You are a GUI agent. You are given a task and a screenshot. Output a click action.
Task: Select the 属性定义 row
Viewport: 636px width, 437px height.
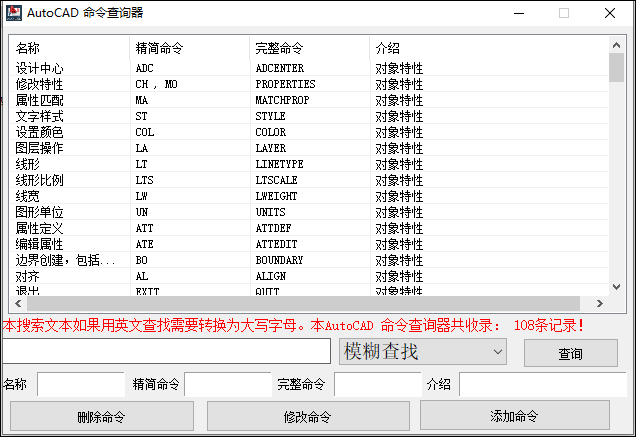click(309, 228)
